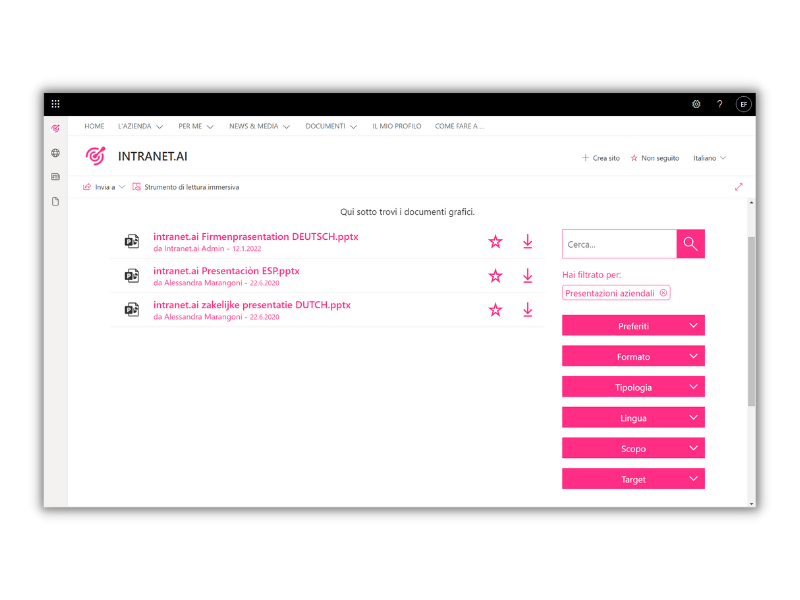Viewport: 800px width, 600px height.
Task: Open the Office app launcher waffle icon
Action: 55,103
